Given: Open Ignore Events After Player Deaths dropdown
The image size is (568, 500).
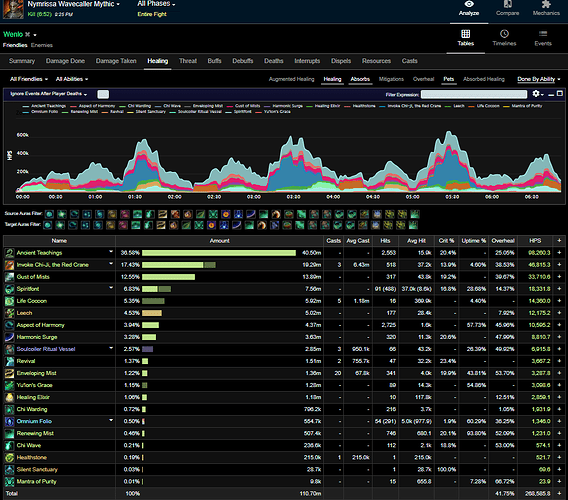Looking at the screenshot, I should [49, 94].
